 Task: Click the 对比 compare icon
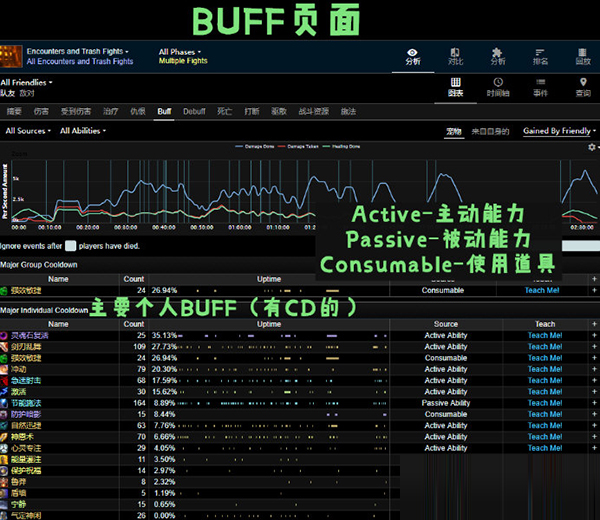pyautogui.click(x=455, y=55)
